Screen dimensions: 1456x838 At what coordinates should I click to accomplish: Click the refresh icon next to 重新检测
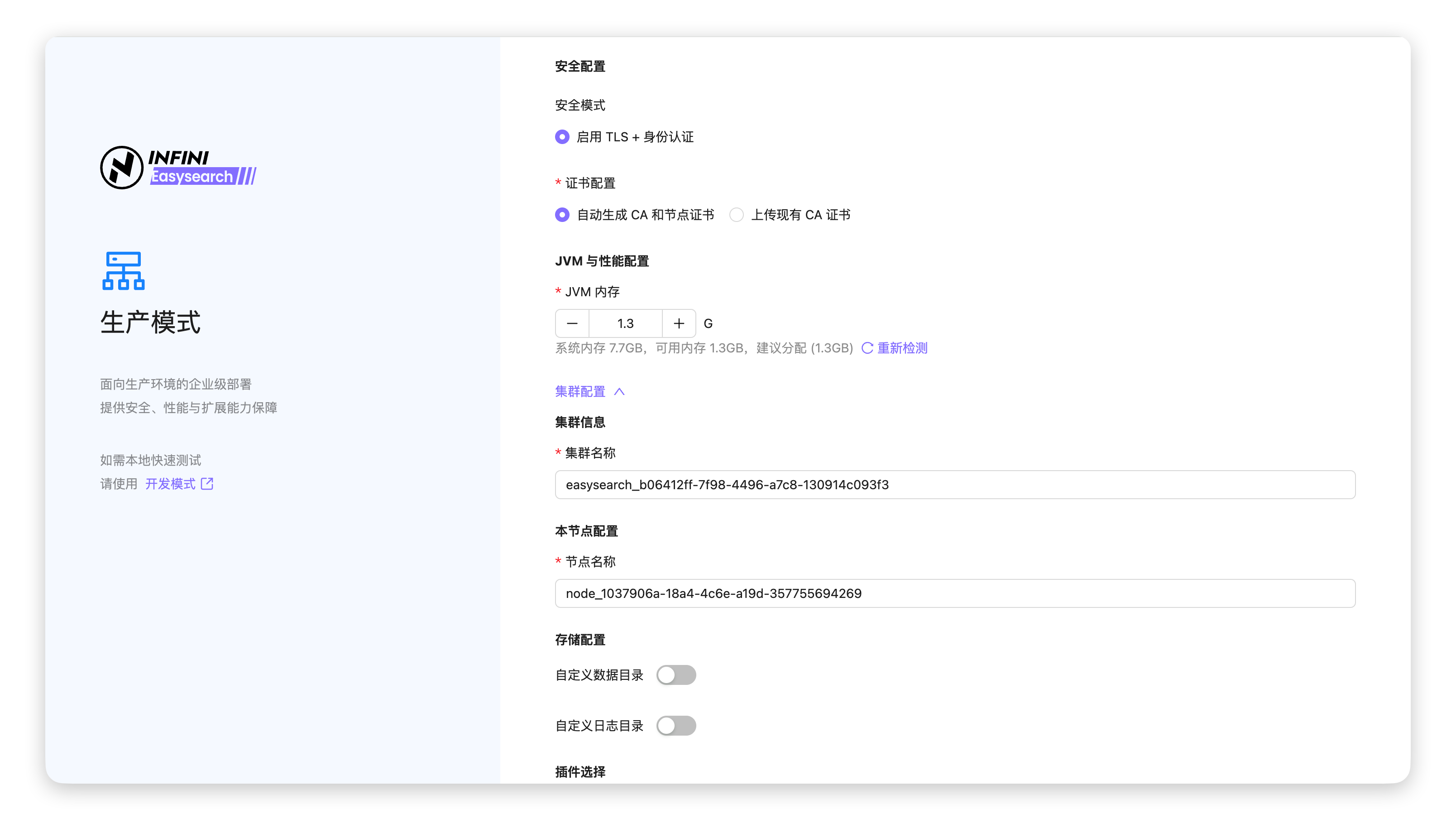coord(867,347)
